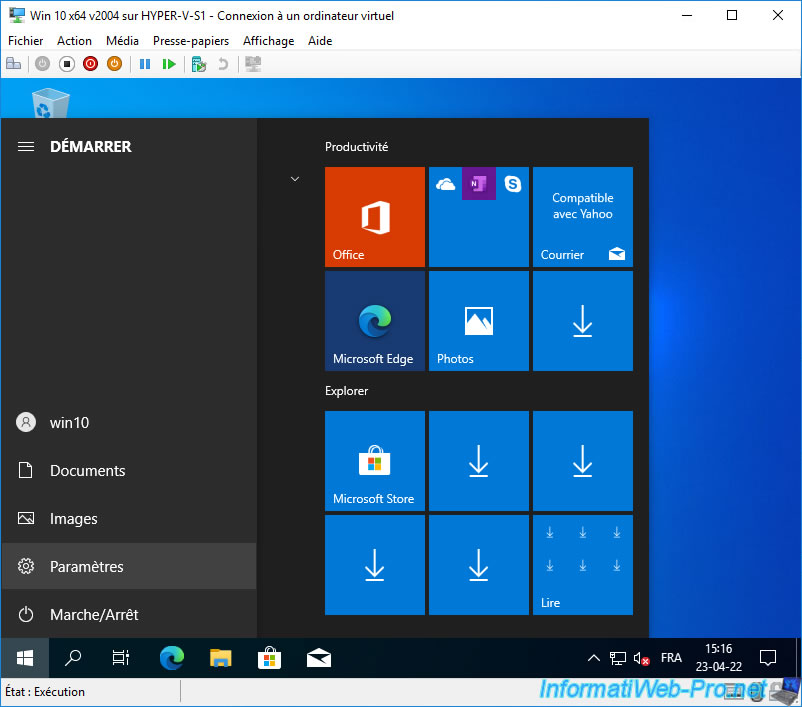Select the Recycle Bin desktop icon
Screen dimensions: 802x707
50,103
